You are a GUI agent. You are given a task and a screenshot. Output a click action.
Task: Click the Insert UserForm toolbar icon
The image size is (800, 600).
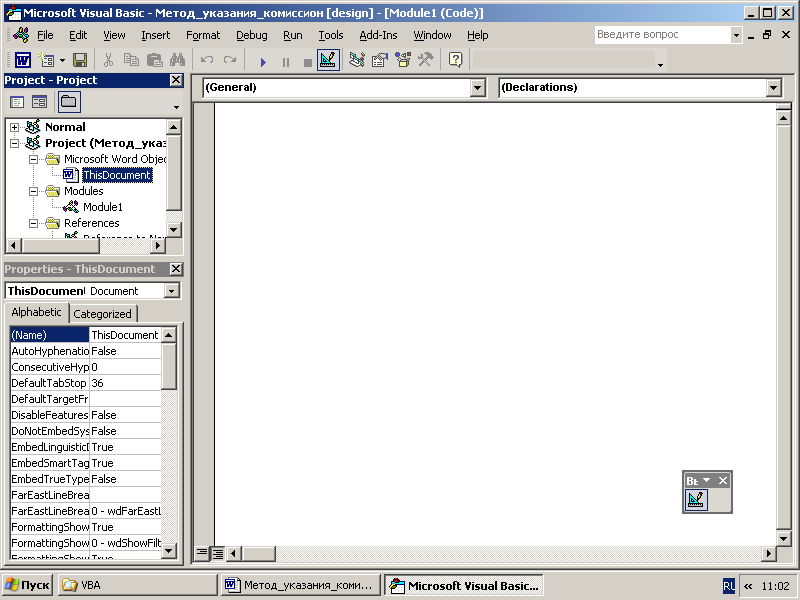[47, 60]
